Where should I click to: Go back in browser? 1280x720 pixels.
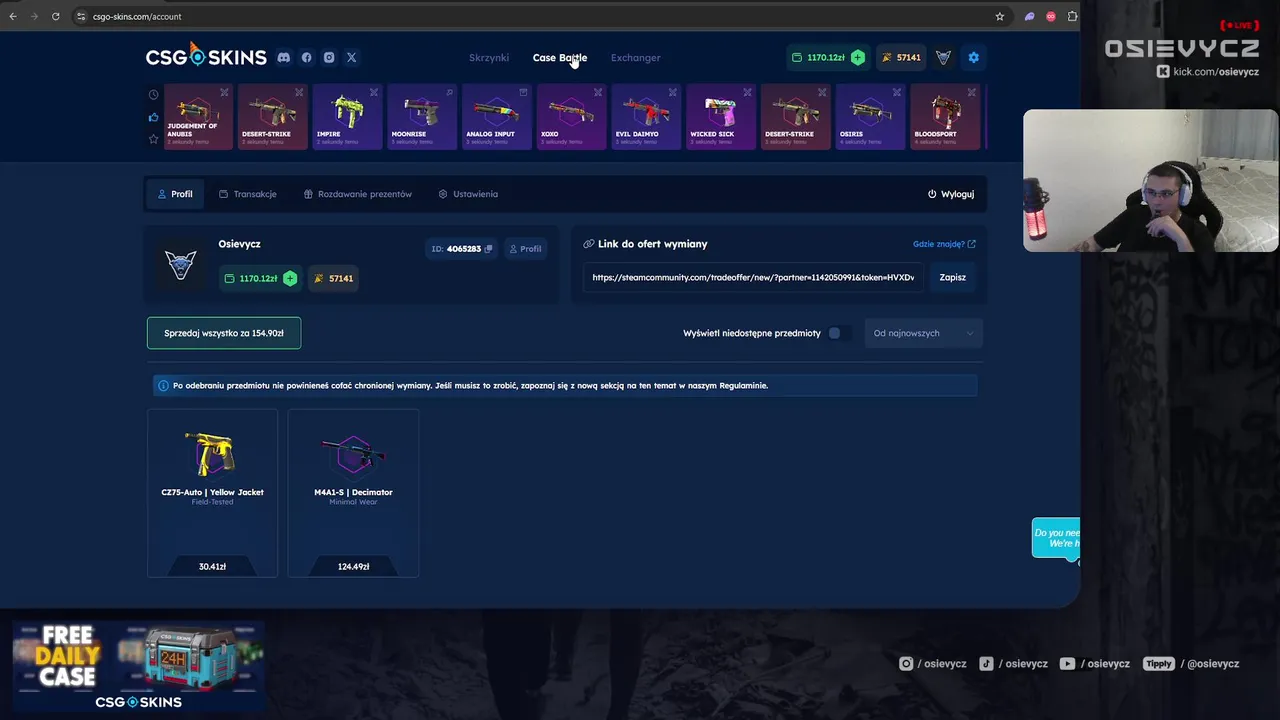click(13, 16)
